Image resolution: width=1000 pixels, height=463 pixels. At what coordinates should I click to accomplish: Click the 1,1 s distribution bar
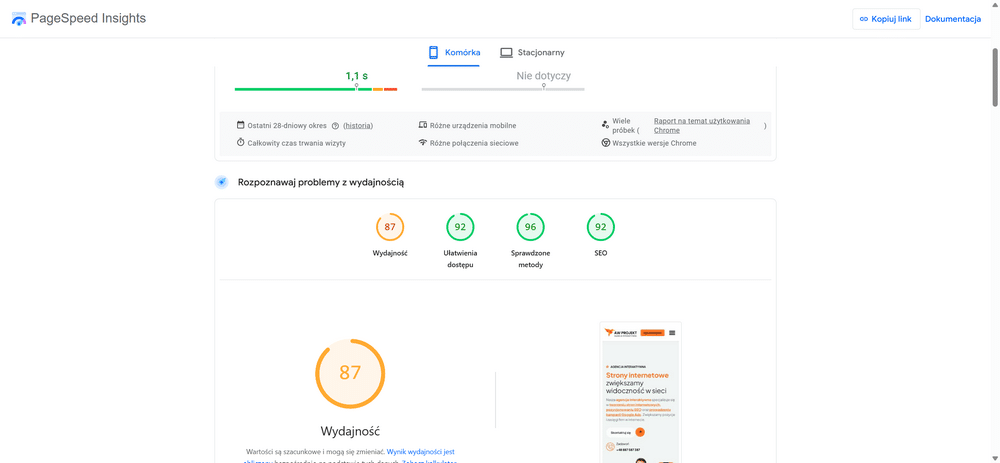point(316,89)
